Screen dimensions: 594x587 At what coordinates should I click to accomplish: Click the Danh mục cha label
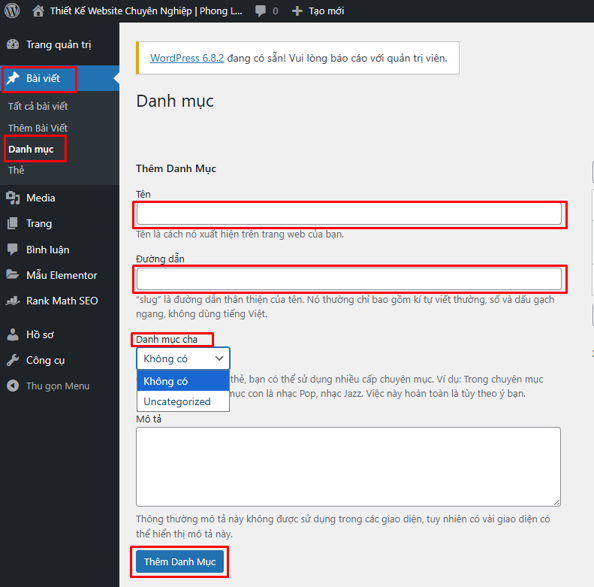tap(167, 339)
